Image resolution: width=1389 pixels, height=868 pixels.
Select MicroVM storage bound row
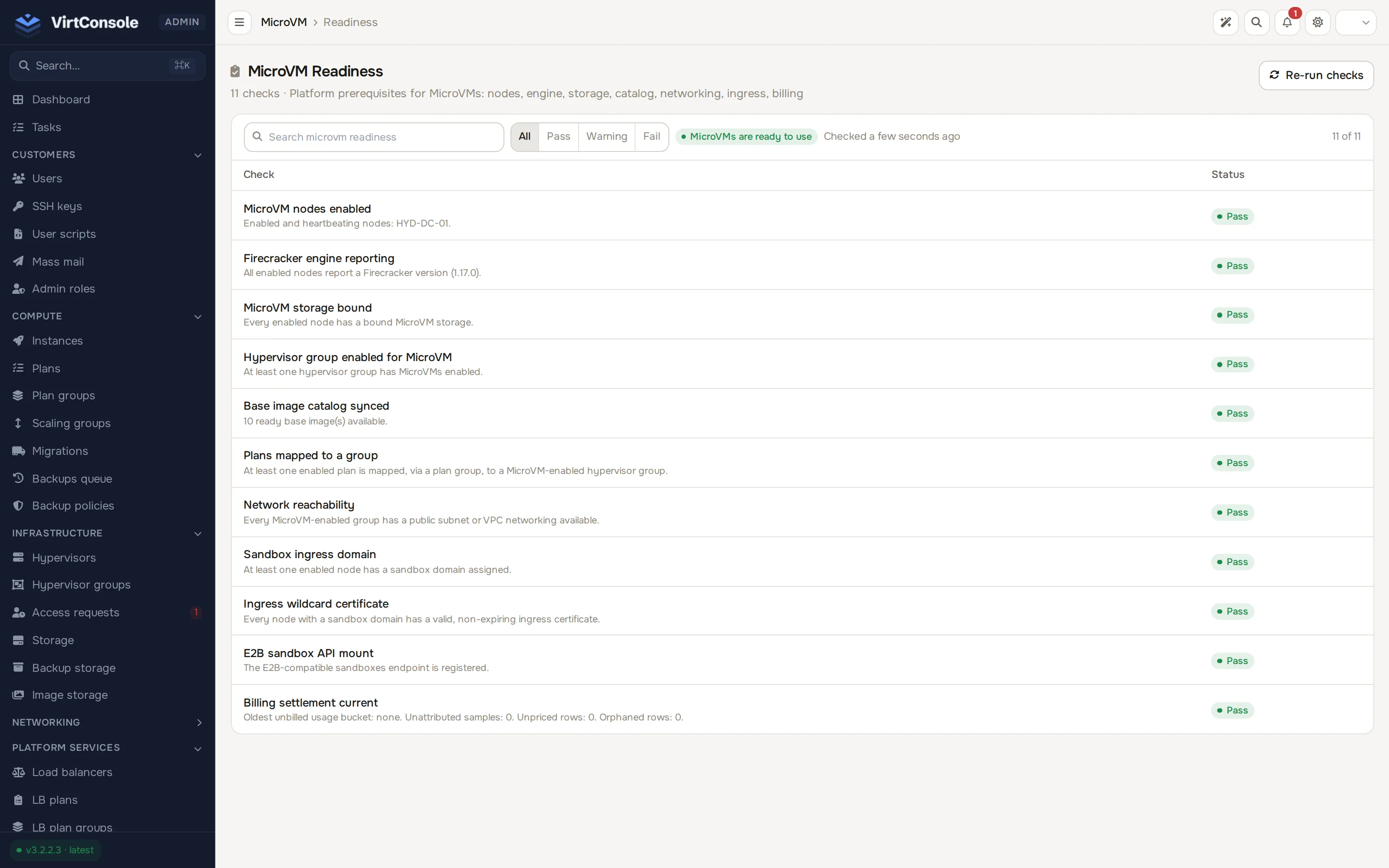tap(803, 315)
